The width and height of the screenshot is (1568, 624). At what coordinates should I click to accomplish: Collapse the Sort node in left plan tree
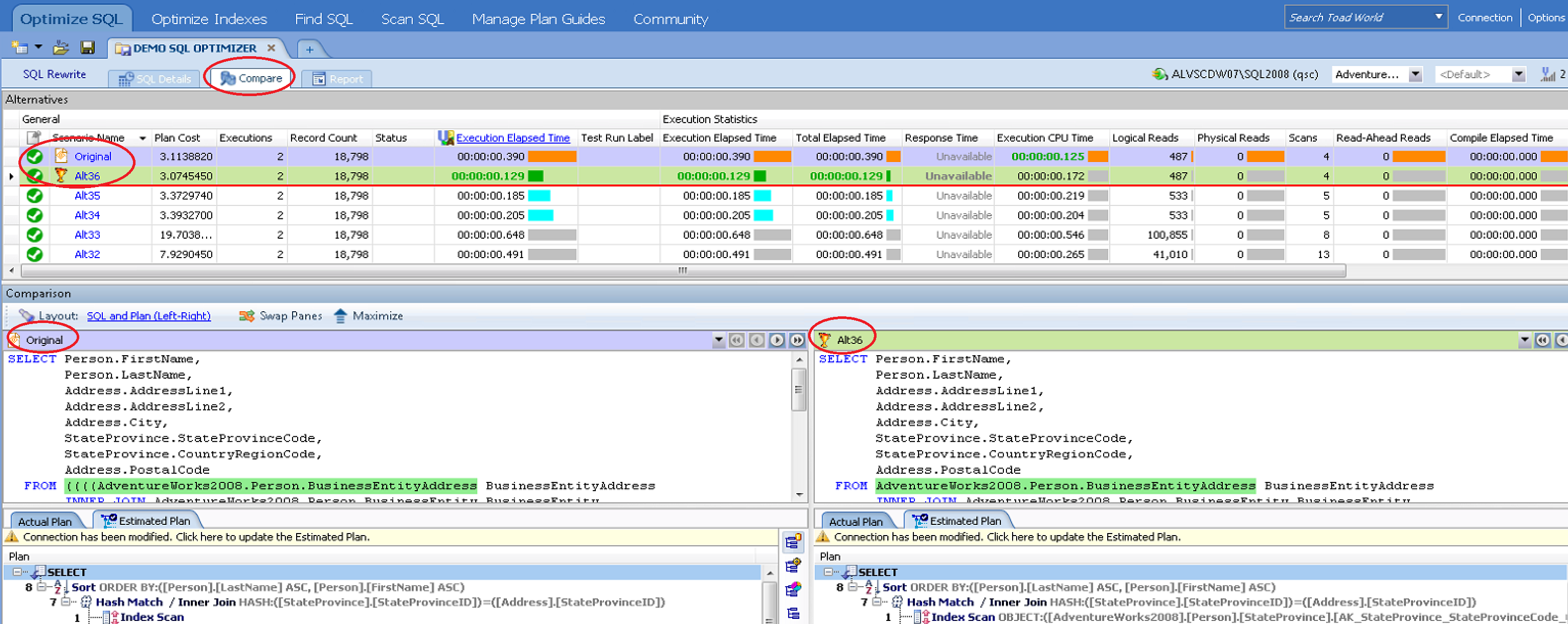(41, 587)
